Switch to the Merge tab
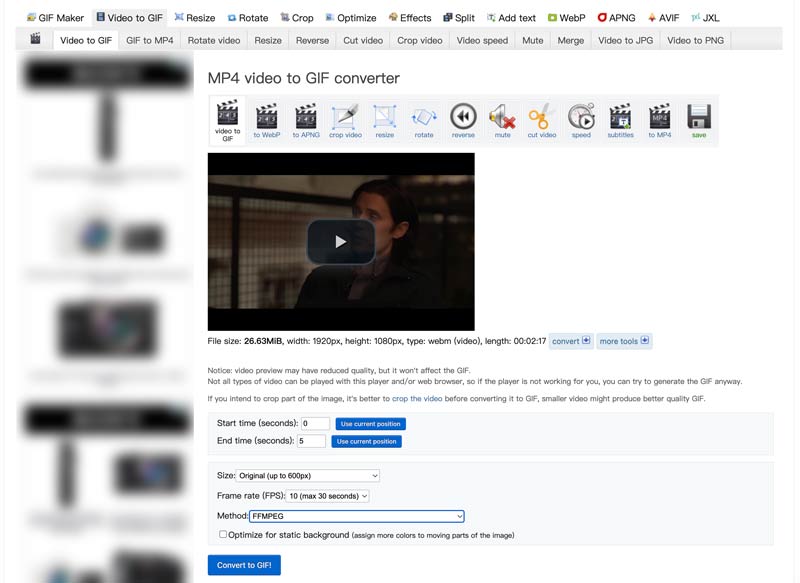This screenshot has height=583, width=800. click(570, 40)
